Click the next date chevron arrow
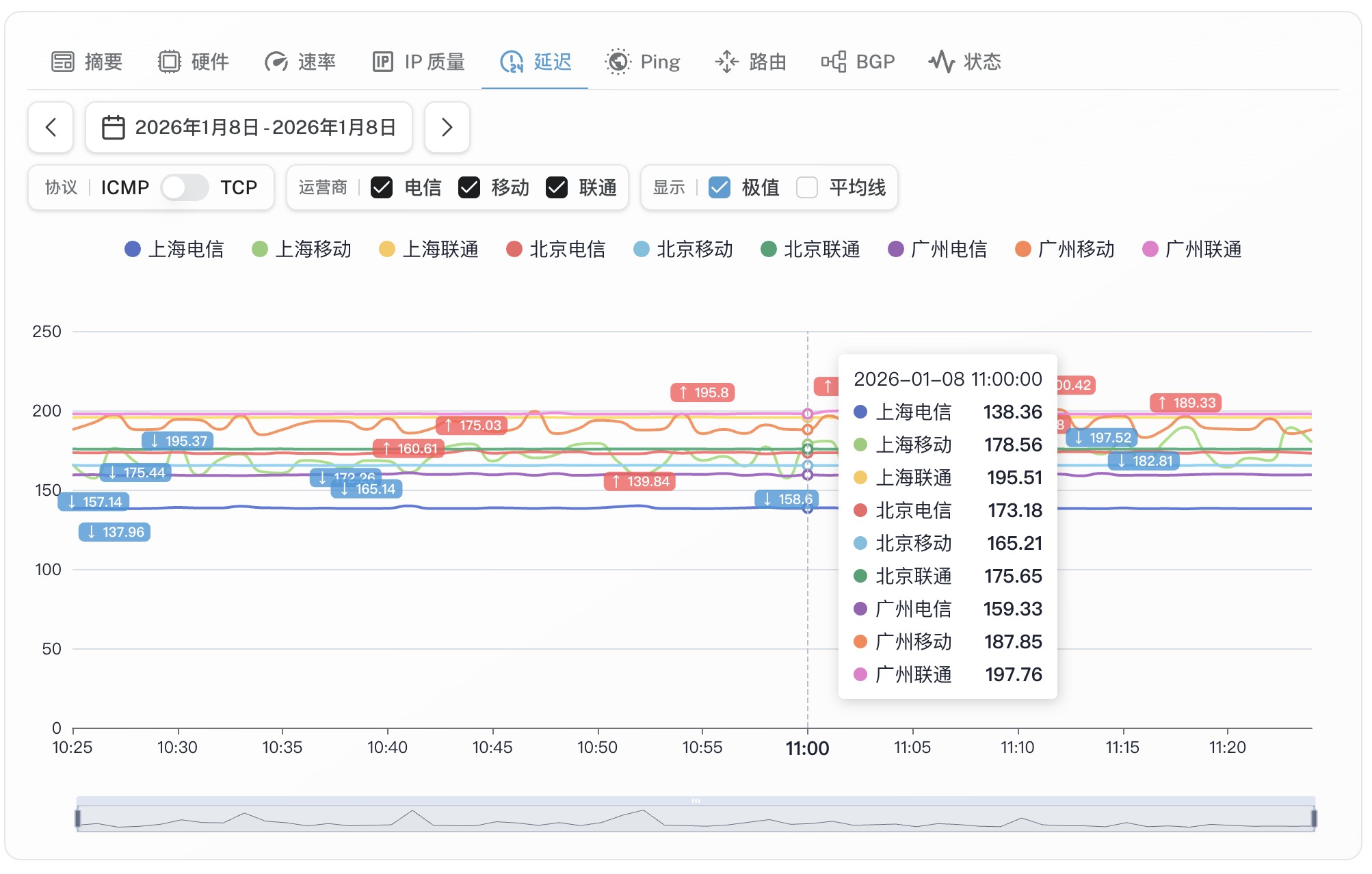Image resolution: width=1372 pixels, height=874 pixels. (447, 127)
